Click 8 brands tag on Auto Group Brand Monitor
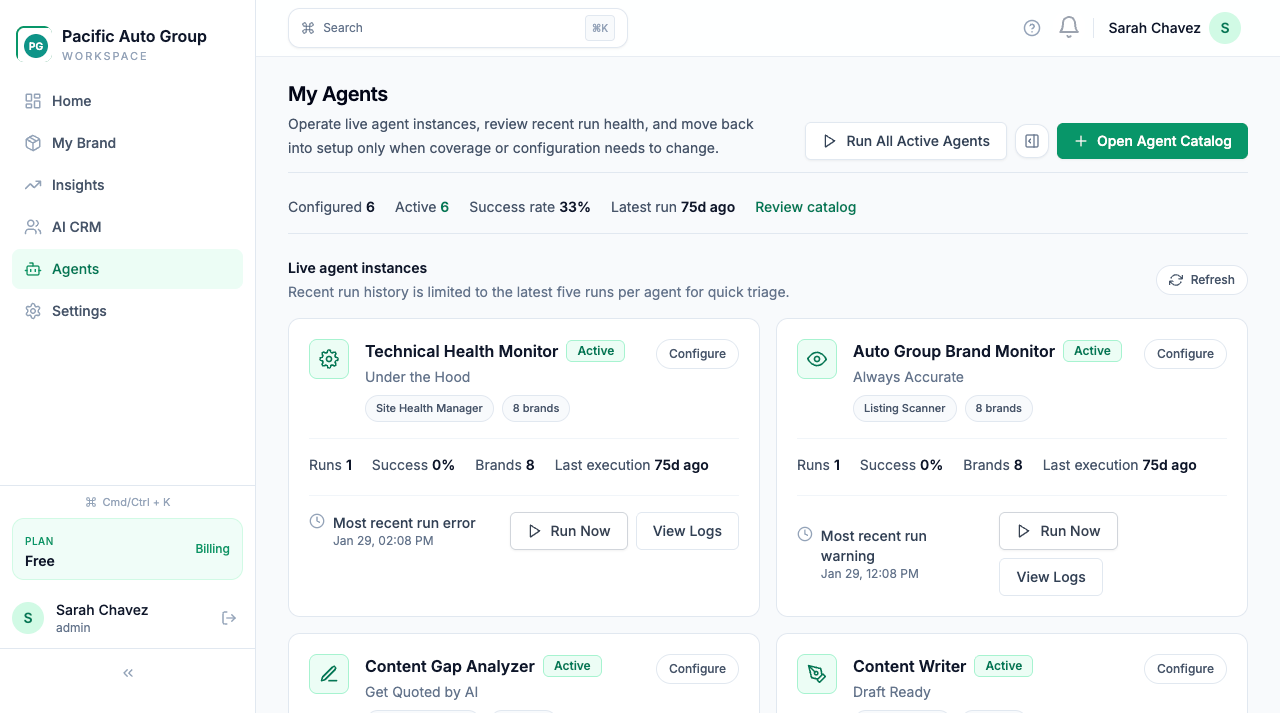This screenshot has height=713, width=1280. pos(998,408)
